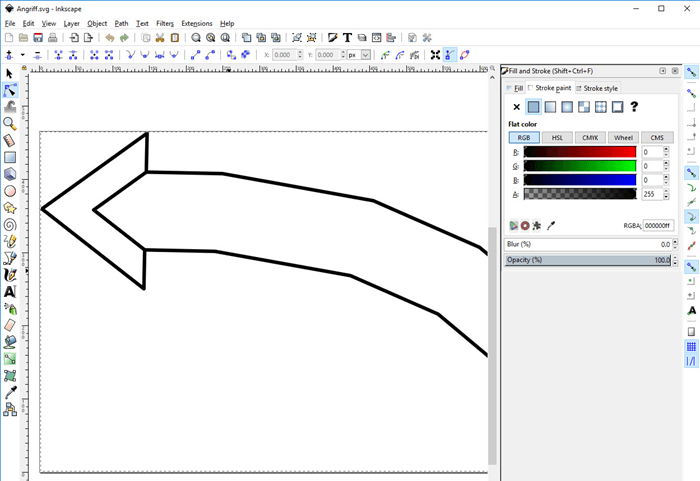
Task: Pick the Calligraphy tool
Action: [x=10, y=275]
